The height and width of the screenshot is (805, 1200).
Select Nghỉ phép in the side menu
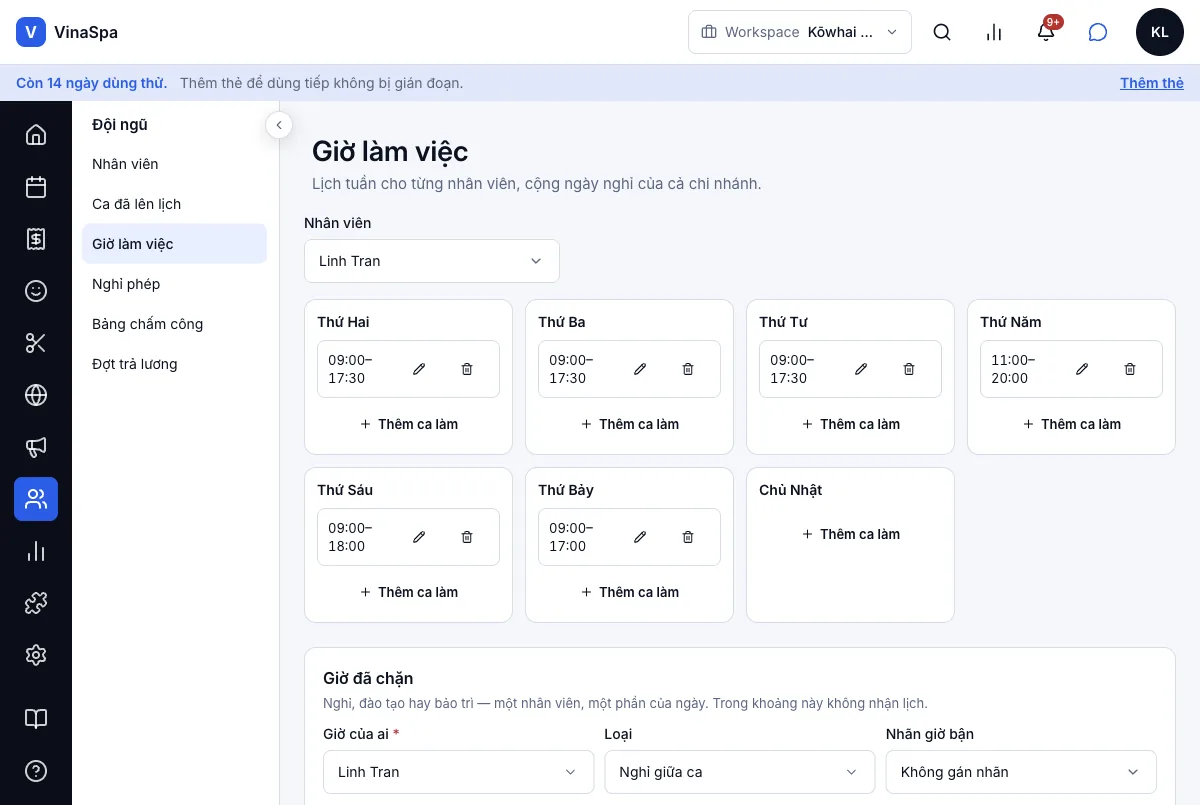[174, 284]
